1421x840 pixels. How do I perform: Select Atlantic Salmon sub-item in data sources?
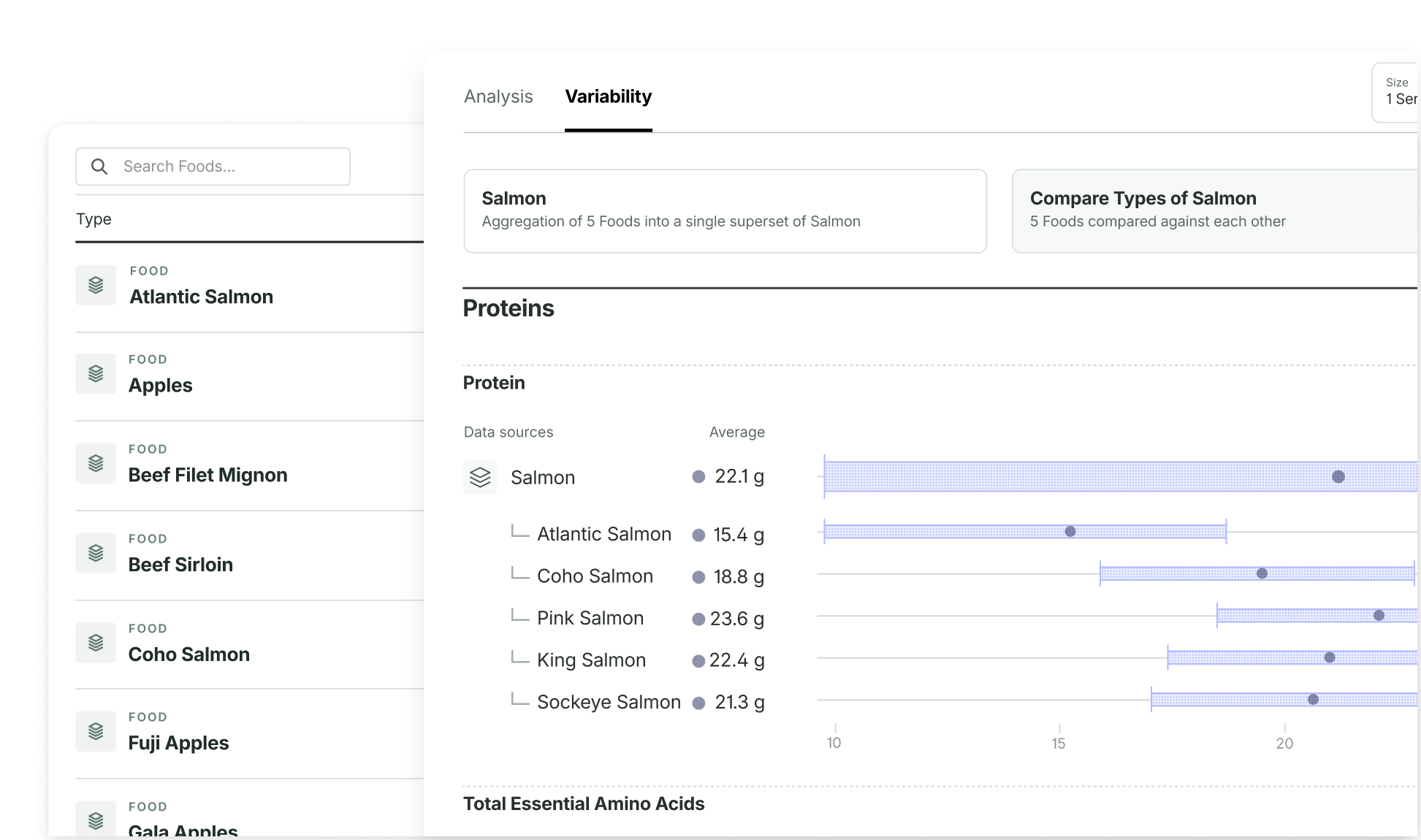[x=603, y=534]
